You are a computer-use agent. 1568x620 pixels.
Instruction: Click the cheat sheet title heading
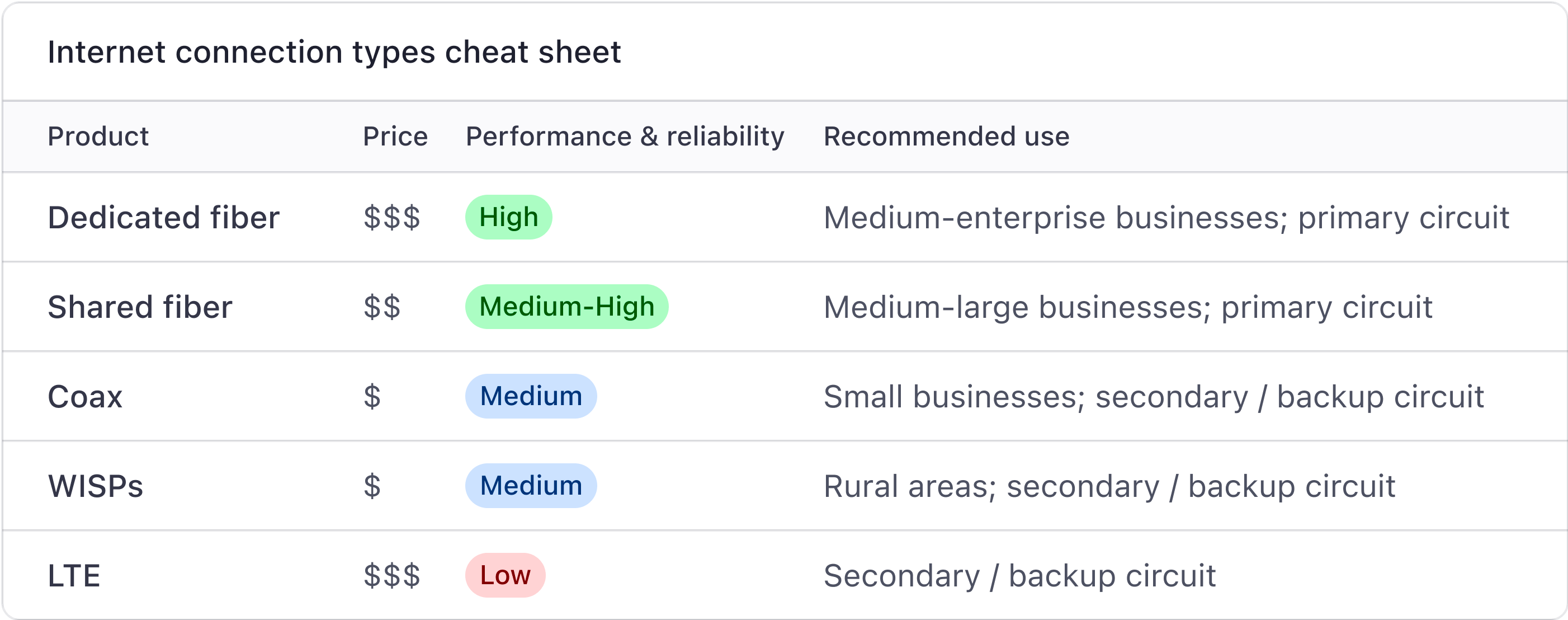coord(334,52)
